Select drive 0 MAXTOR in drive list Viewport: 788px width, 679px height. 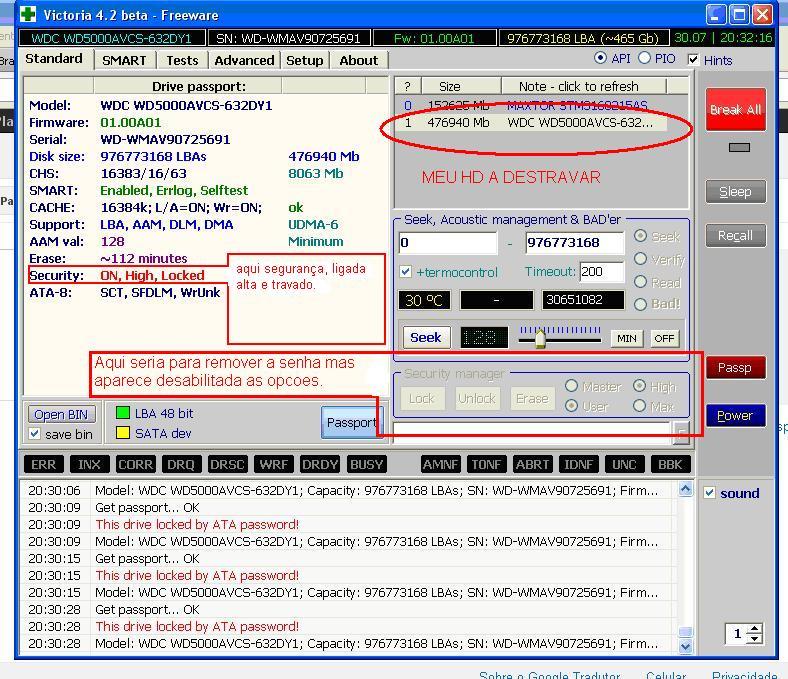point(531,106)
